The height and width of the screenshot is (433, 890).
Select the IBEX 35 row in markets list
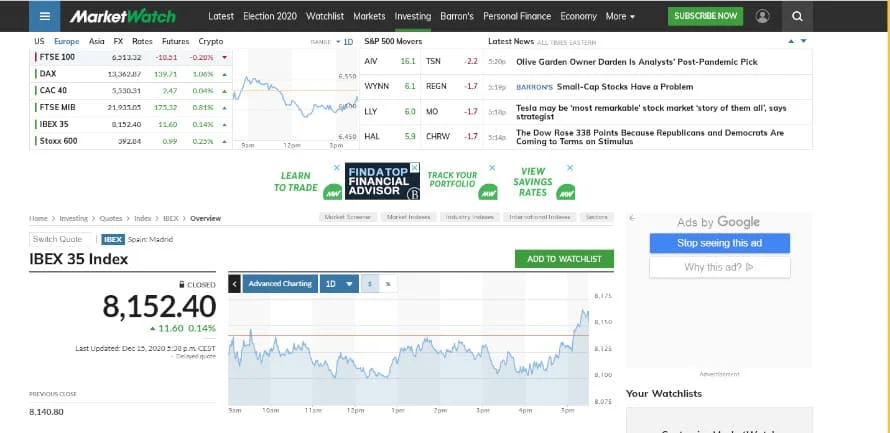[131, 124]
